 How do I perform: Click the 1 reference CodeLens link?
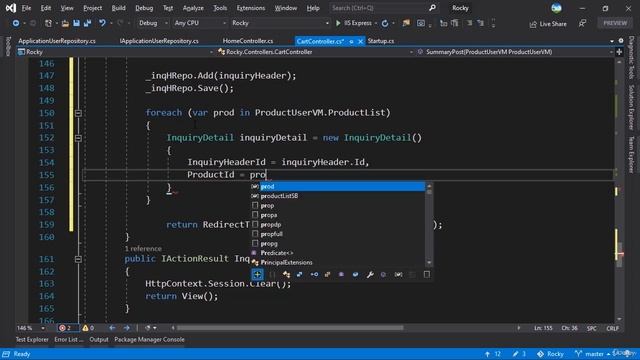point(143,249)
